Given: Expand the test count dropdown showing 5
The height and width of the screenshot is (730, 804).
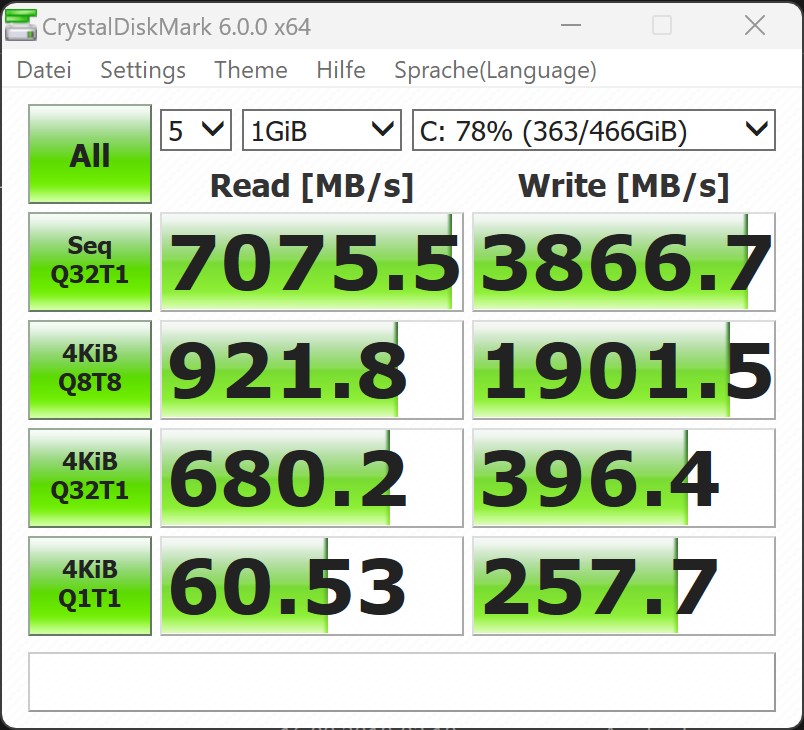Looking at the screenshot, I should click(x=196, y=130).
